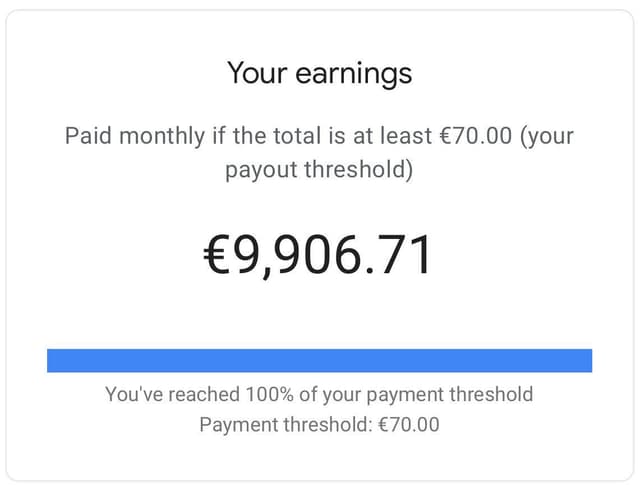Click "You've reached 100% of your payment threshold"
The height and width of the screenshot is (487, 640).
319,394
